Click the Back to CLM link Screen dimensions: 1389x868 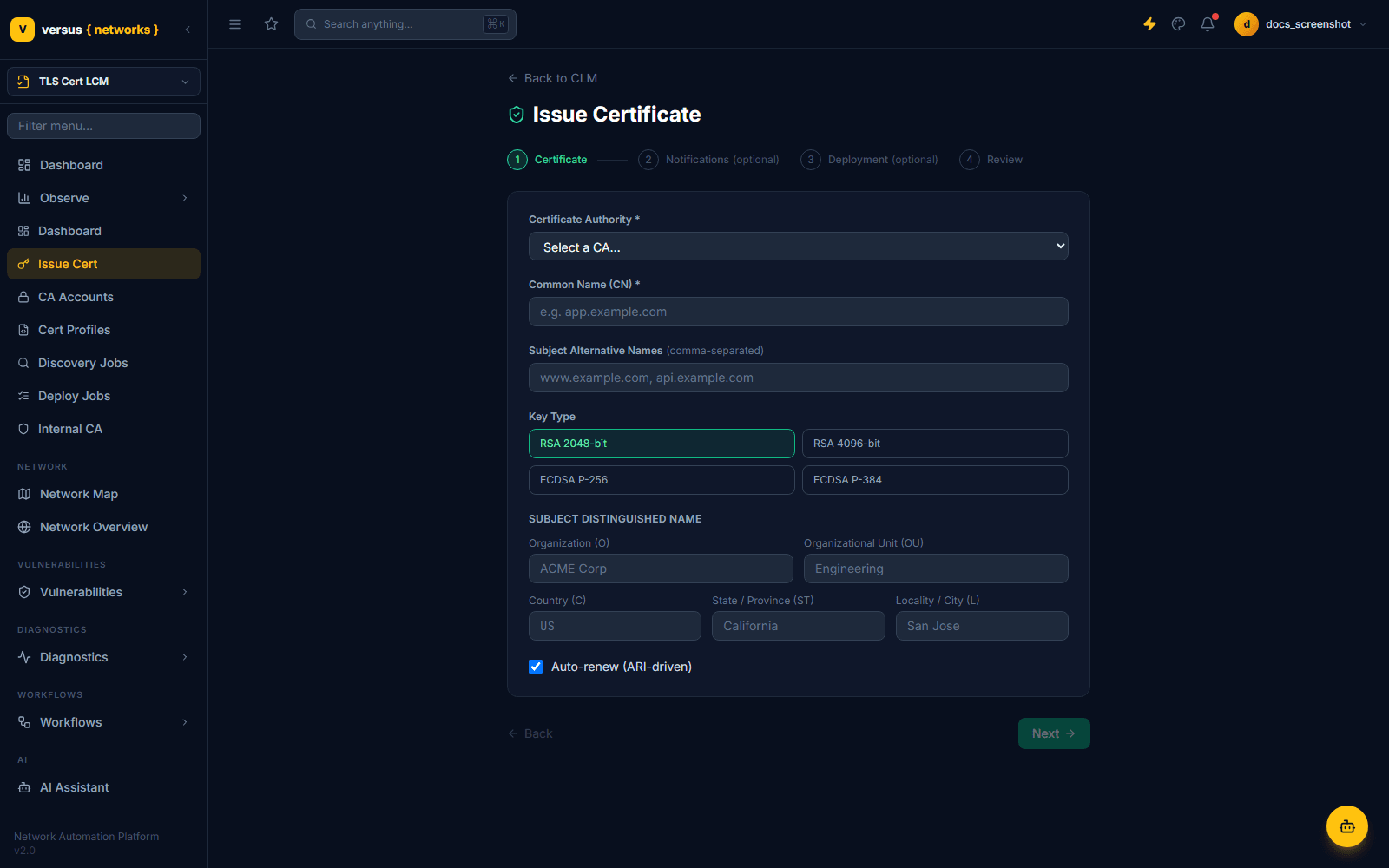(552, 78)
